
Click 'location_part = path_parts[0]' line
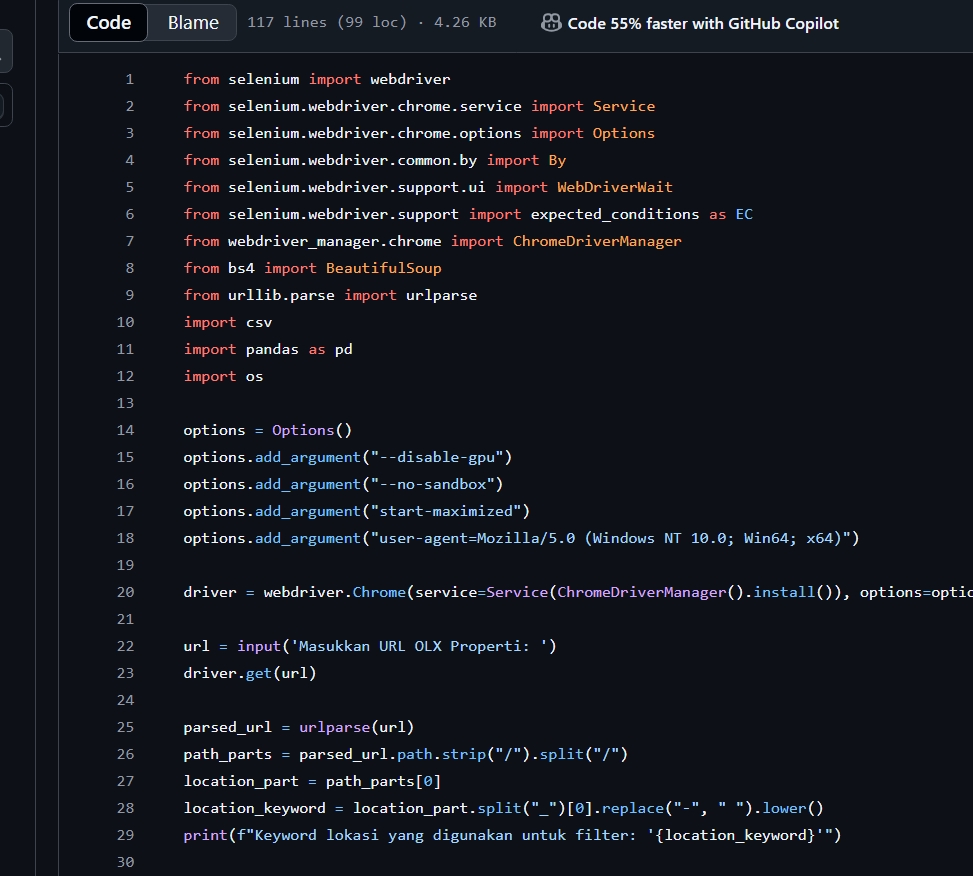[312, 781]
